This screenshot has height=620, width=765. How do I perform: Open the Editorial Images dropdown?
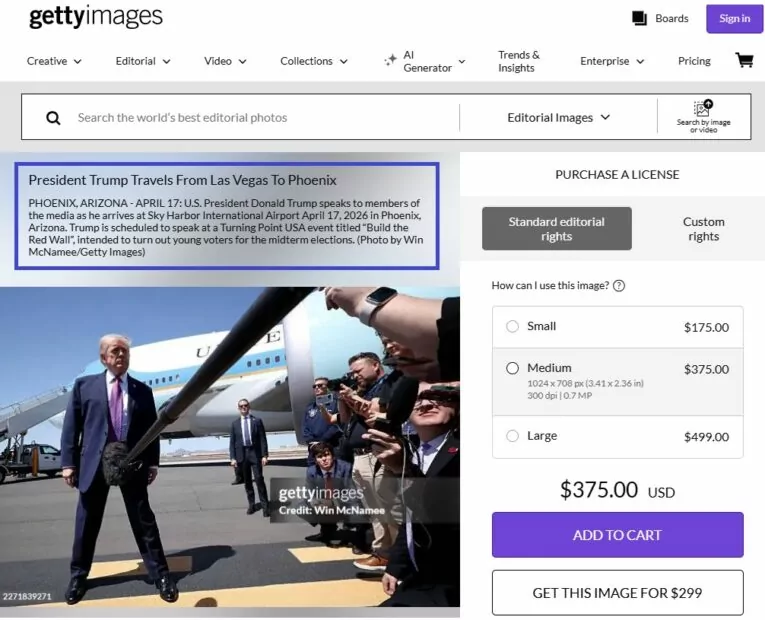(x=559, y=118)
